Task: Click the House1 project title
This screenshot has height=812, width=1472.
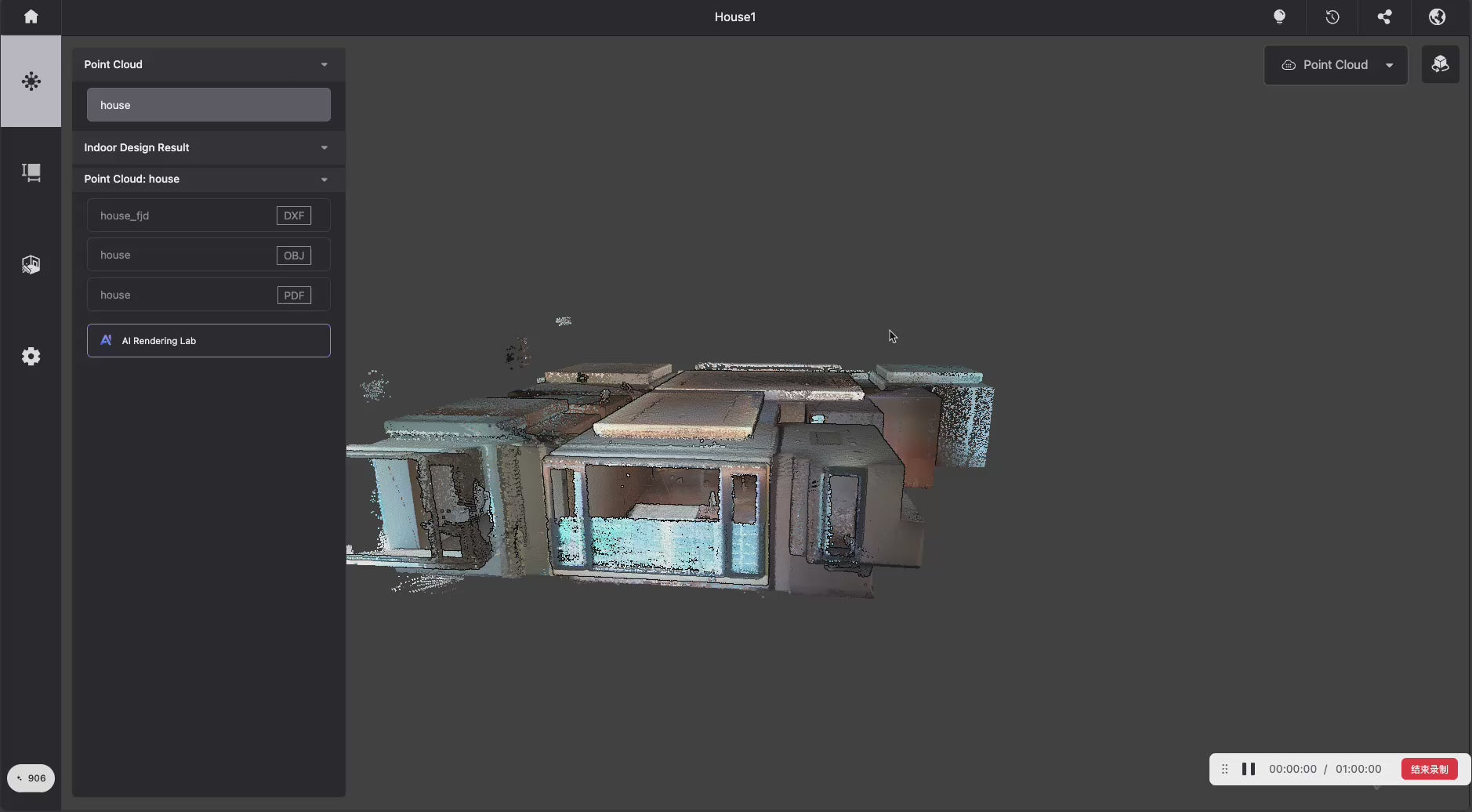Action: 735,16
